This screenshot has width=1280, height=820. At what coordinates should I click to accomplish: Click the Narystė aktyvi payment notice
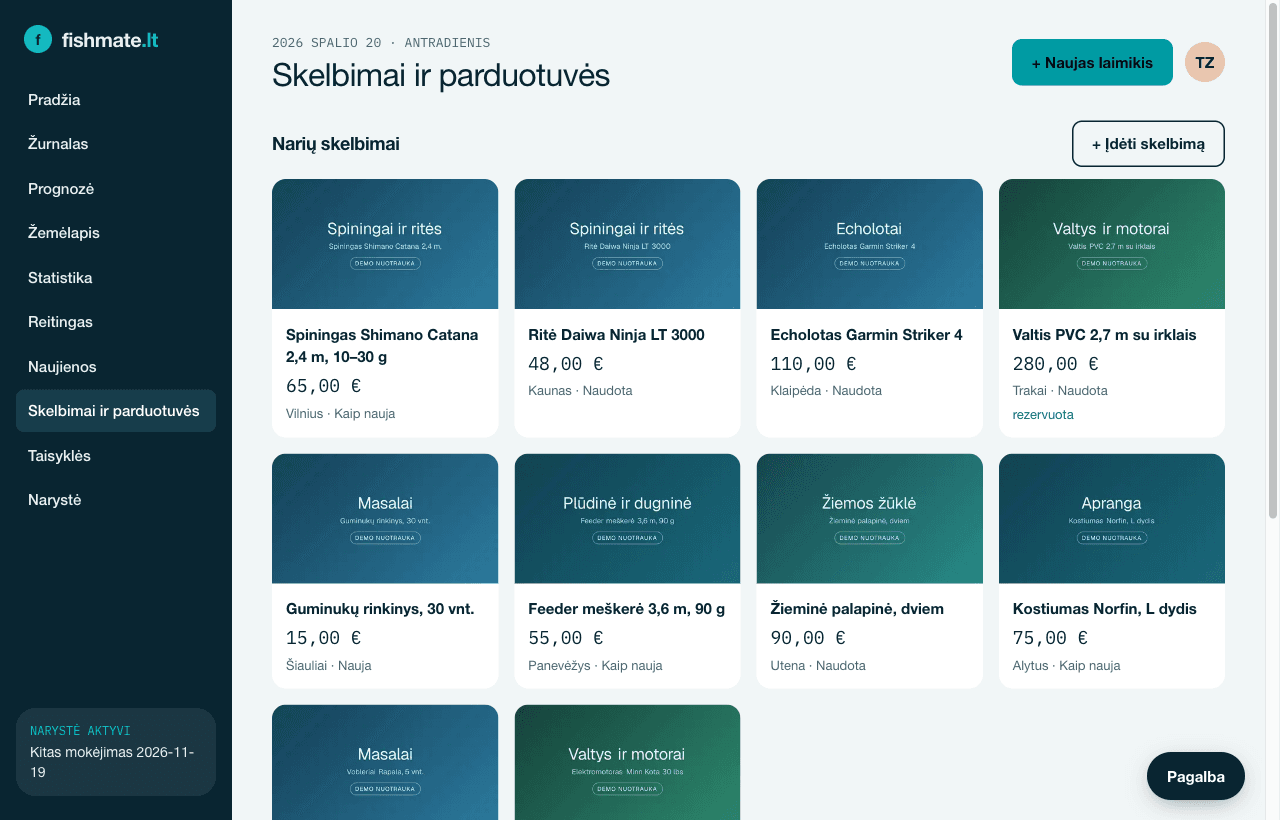coord(116,752)
